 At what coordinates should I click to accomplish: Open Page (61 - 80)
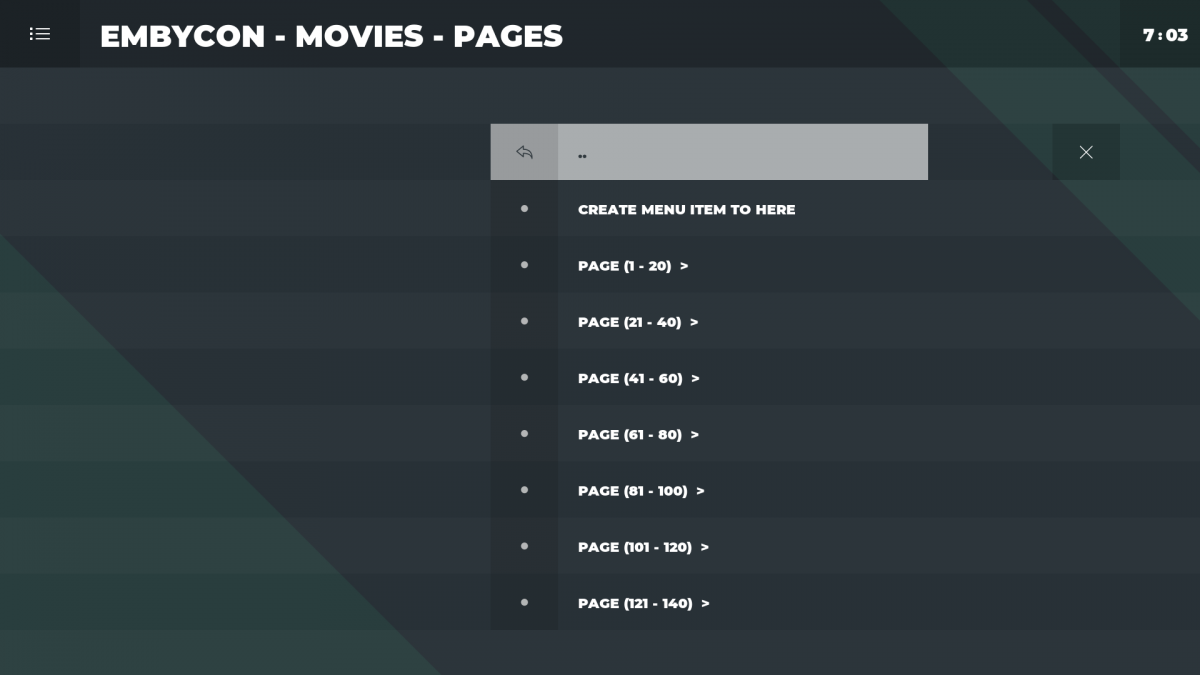pyautogui.click(x=709, y=434)
